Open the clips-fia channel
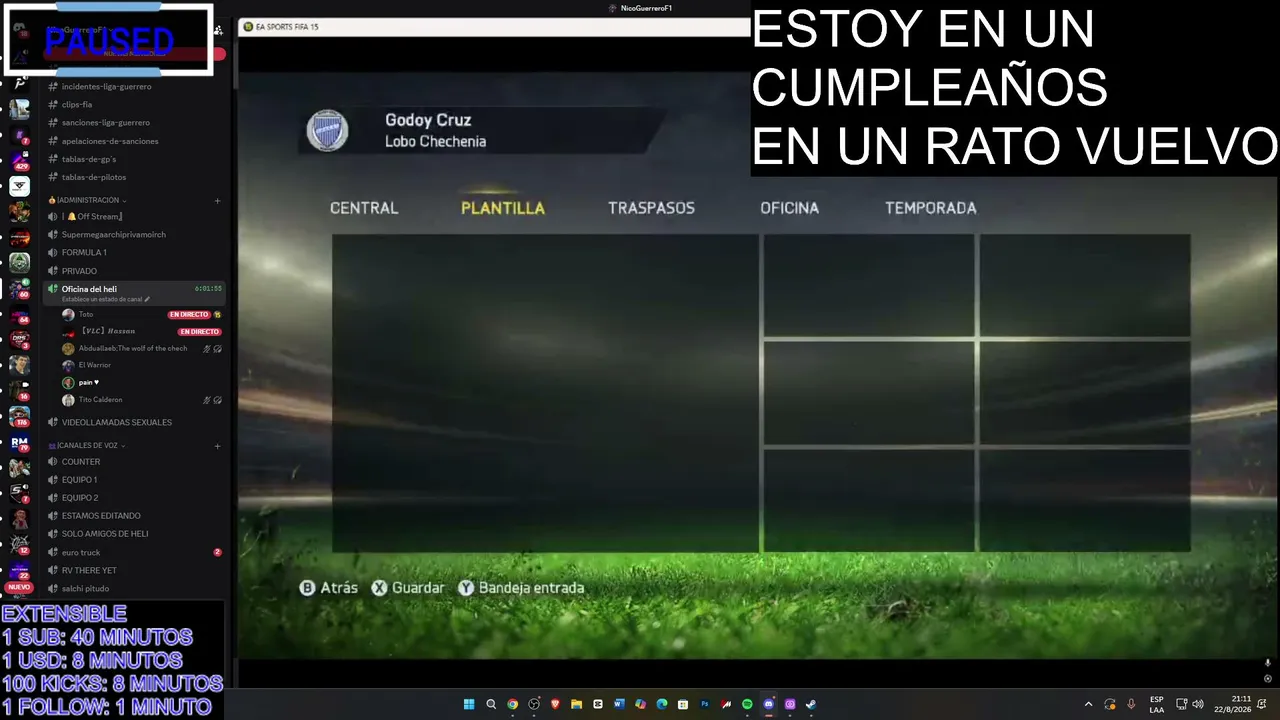The image size is (1280, 720). 77,105
